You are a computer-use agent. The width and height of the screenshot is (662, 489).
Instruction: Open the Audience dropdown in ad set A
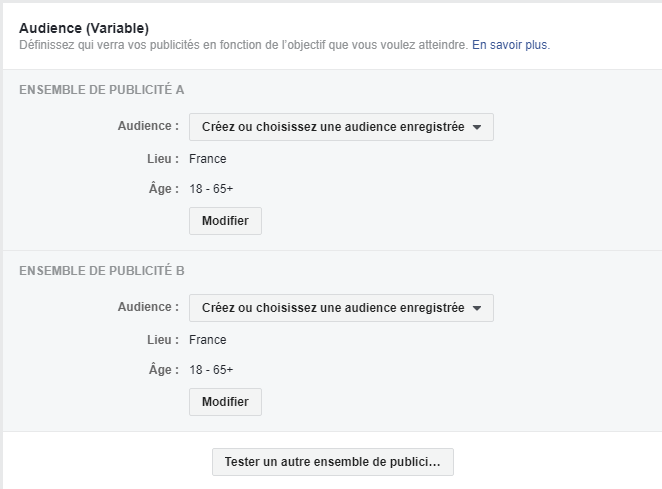tap(340, 127)
